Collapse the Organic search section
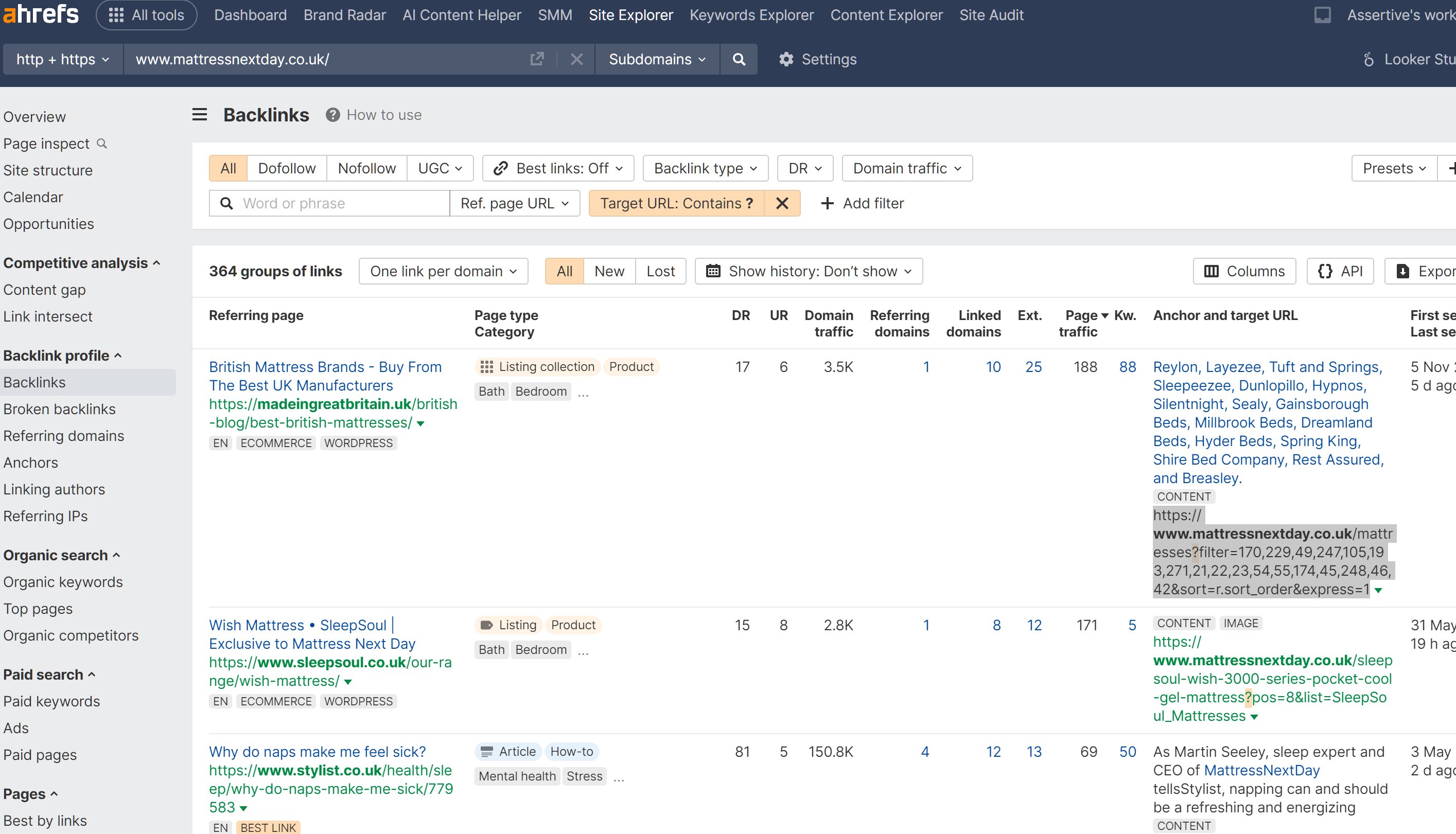 tap(62, 555)
